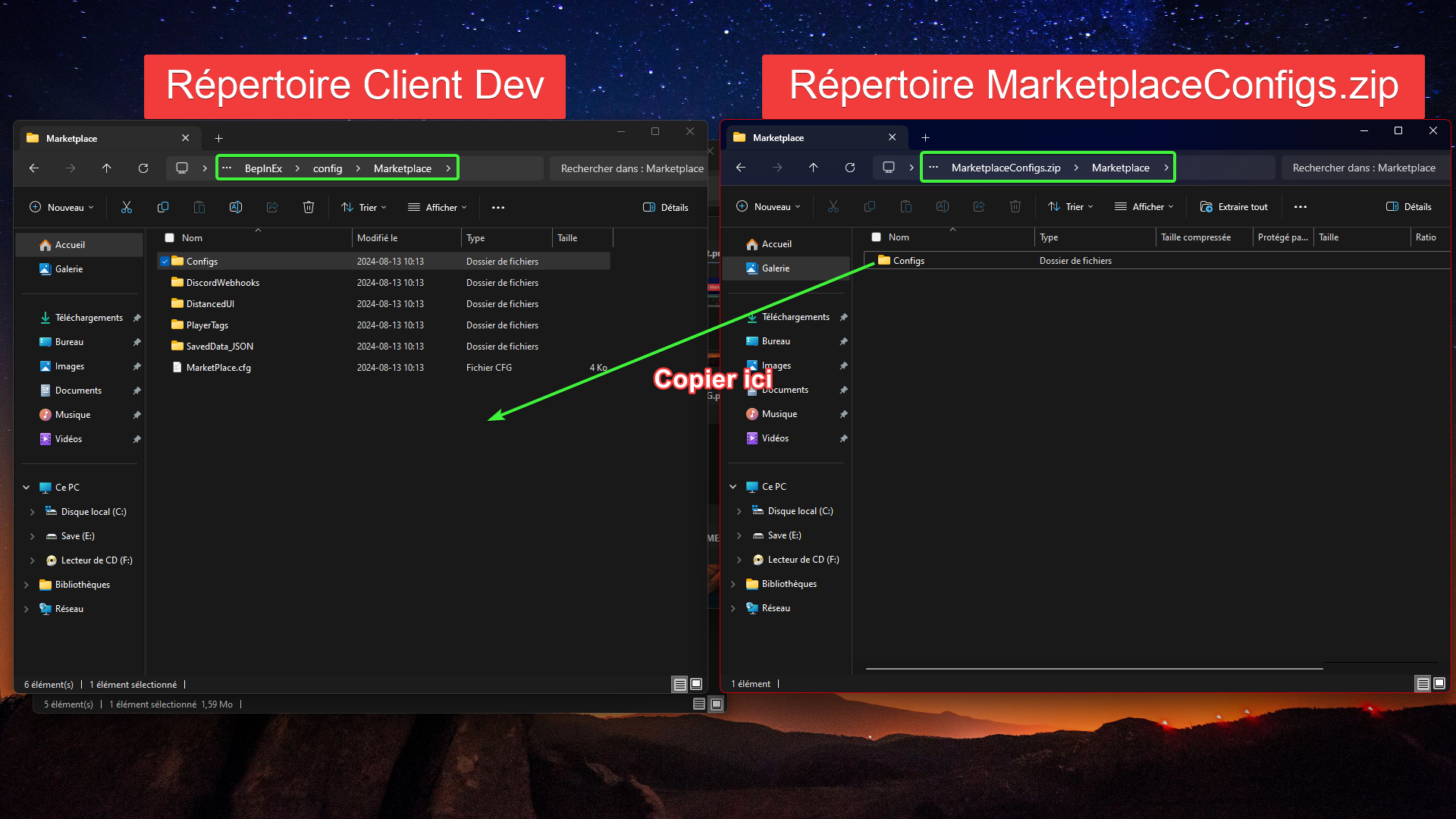Open the Trier dropdown in right window

pos(1071,206)
